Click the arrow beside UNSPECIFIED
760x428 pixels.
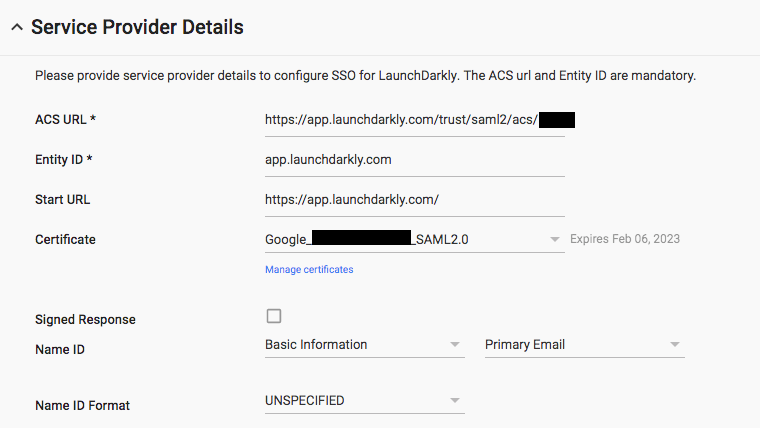pos(456,402)
